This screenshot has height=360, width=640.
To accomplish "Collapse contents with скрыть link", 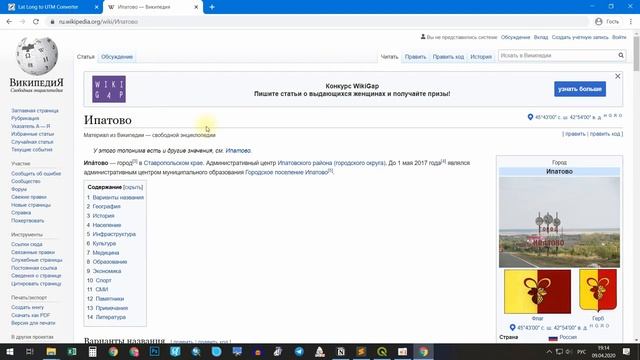I will (x=133, y=187).
